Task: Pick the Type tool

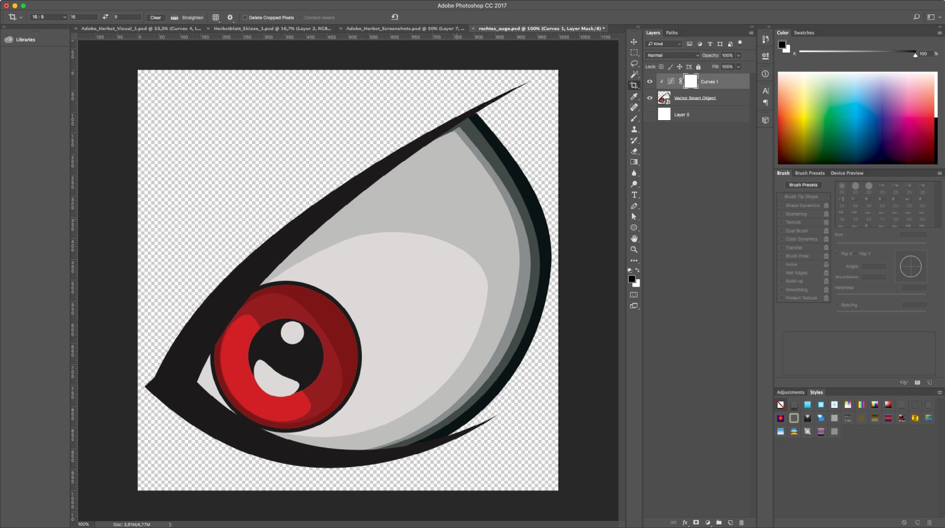Action: pyautogui.click(x=634, y=195)
